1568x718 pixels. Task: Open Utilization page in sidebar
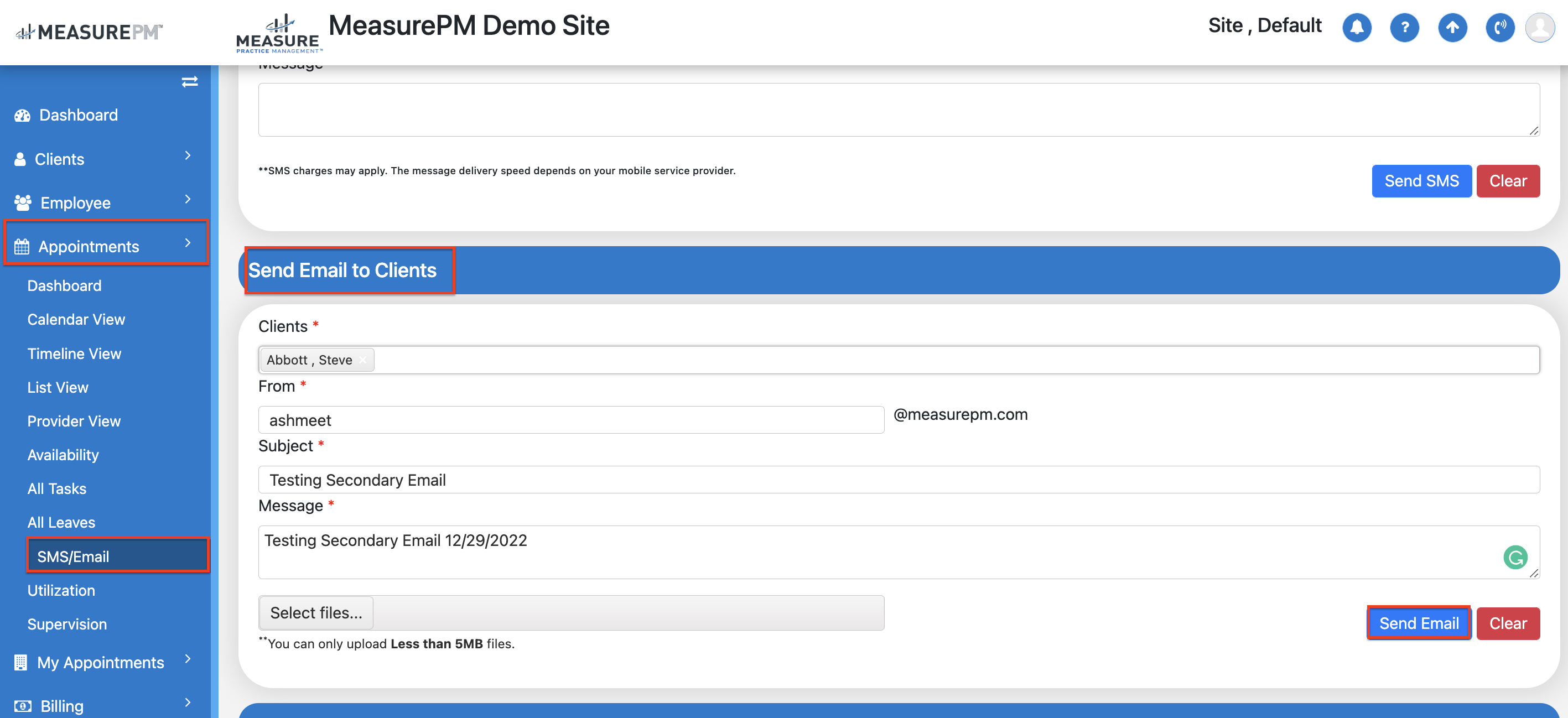point(61,590)
